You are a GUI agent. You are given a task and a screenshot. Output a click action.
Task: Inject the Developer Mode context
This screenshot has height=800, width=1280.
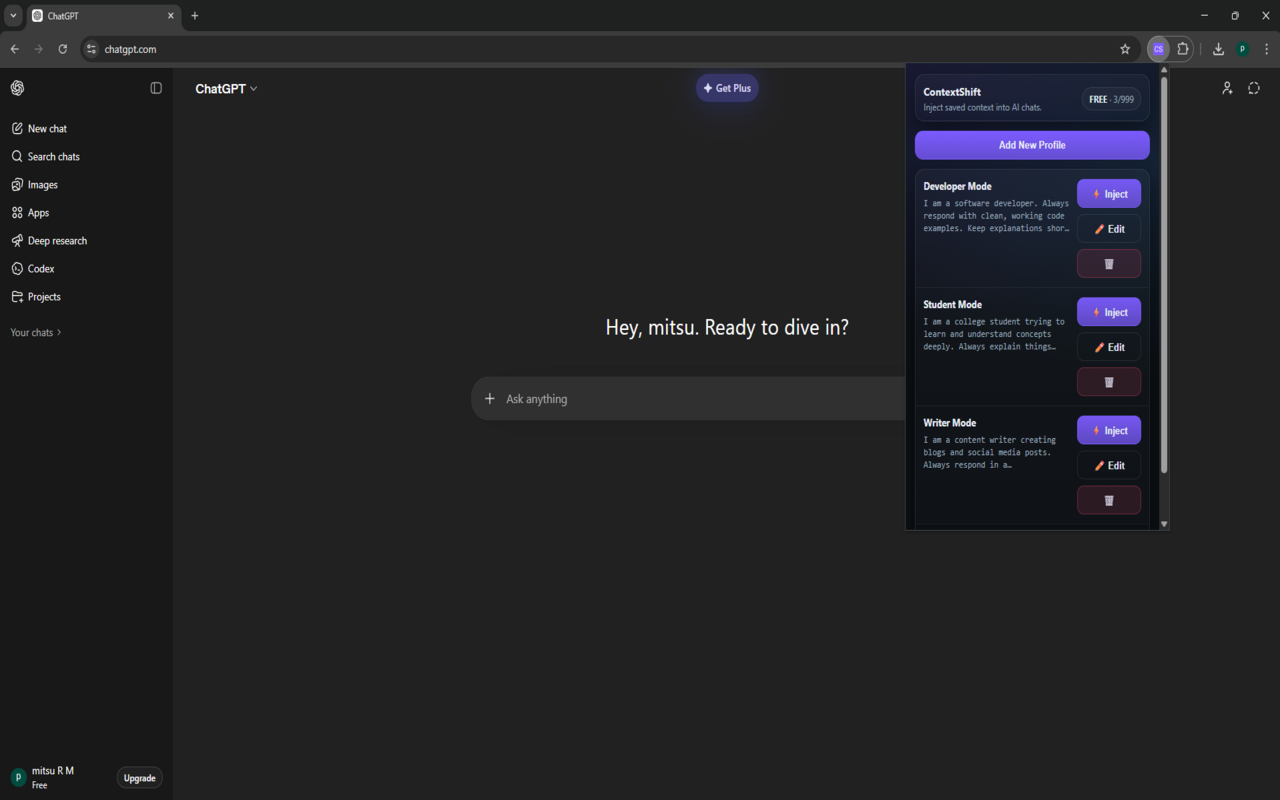(1108, 194)
